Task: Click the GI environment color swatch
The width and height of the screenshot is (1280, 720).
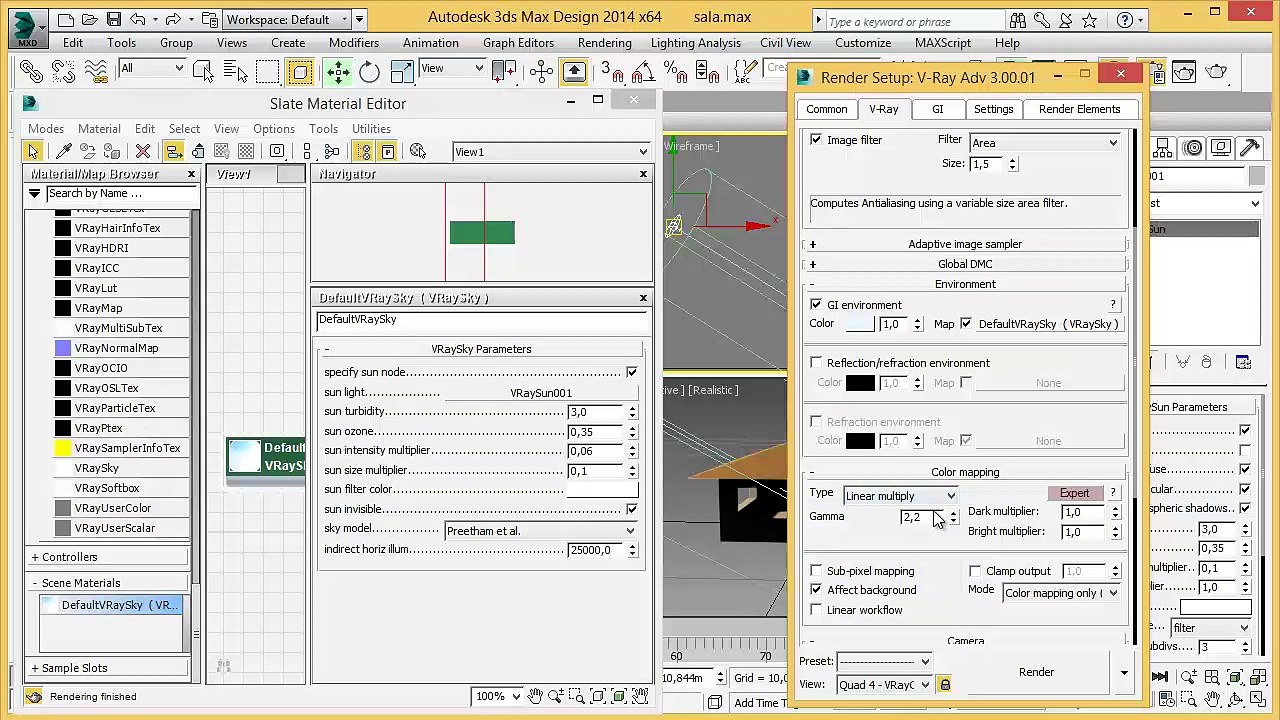Action: coord(859,324)
